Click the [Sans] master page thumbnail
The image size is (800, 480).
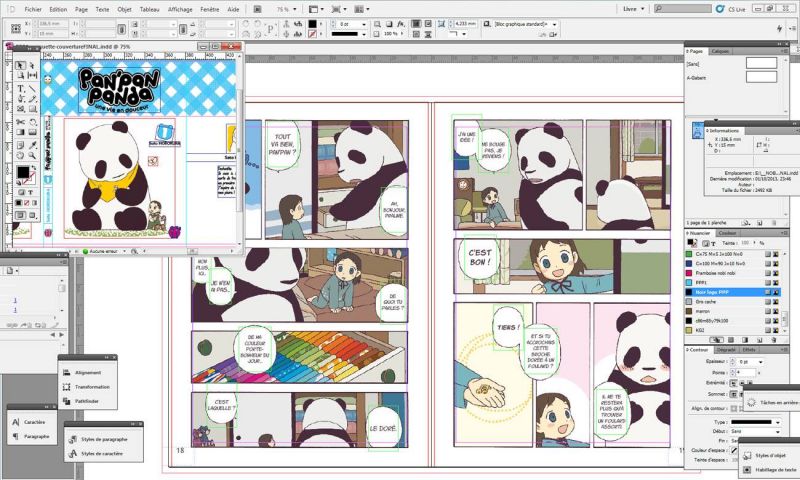[761, 63]
